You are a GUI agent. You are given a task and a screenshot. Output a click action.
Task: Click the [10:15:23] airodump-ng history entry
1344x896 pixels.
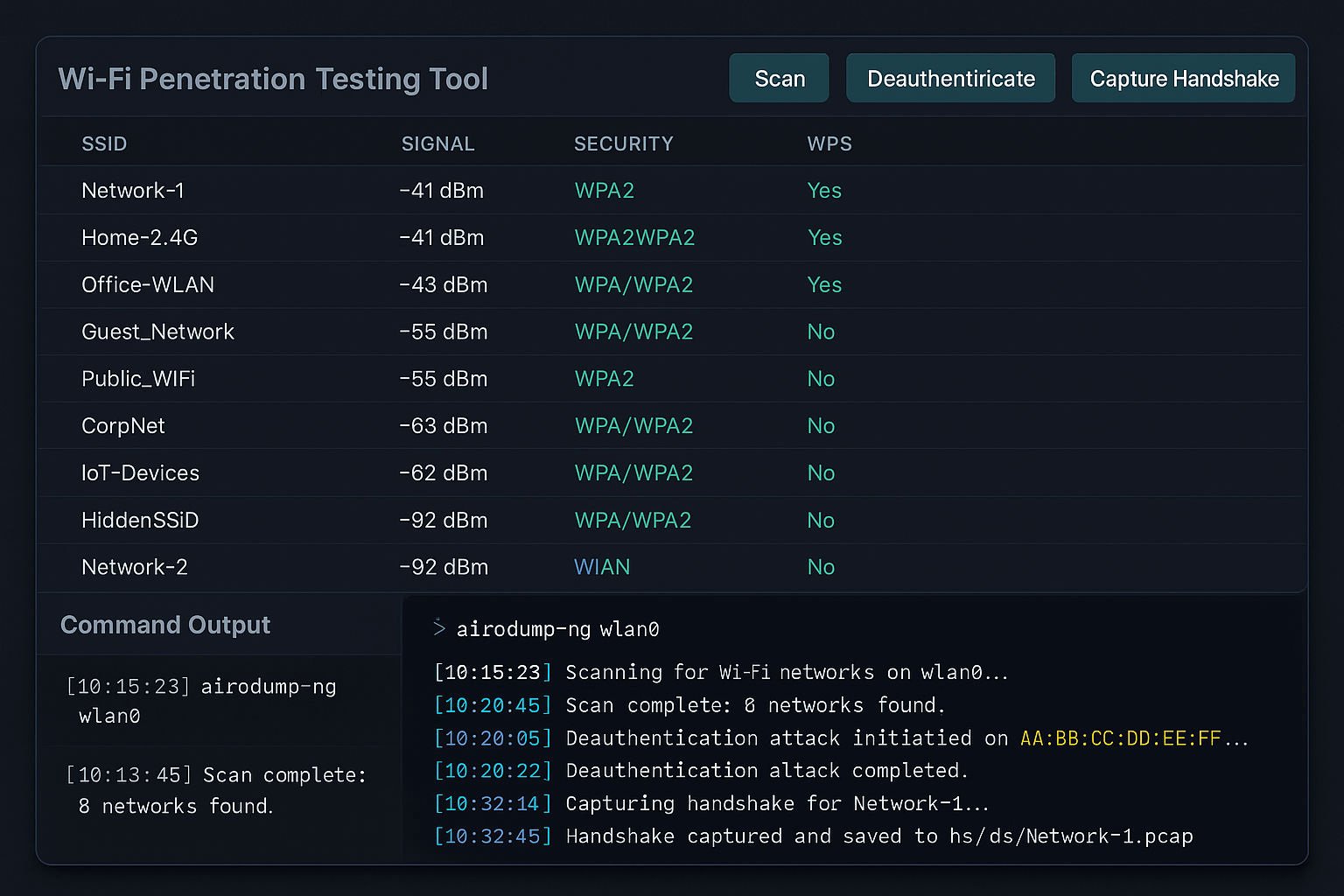point(201,701)
